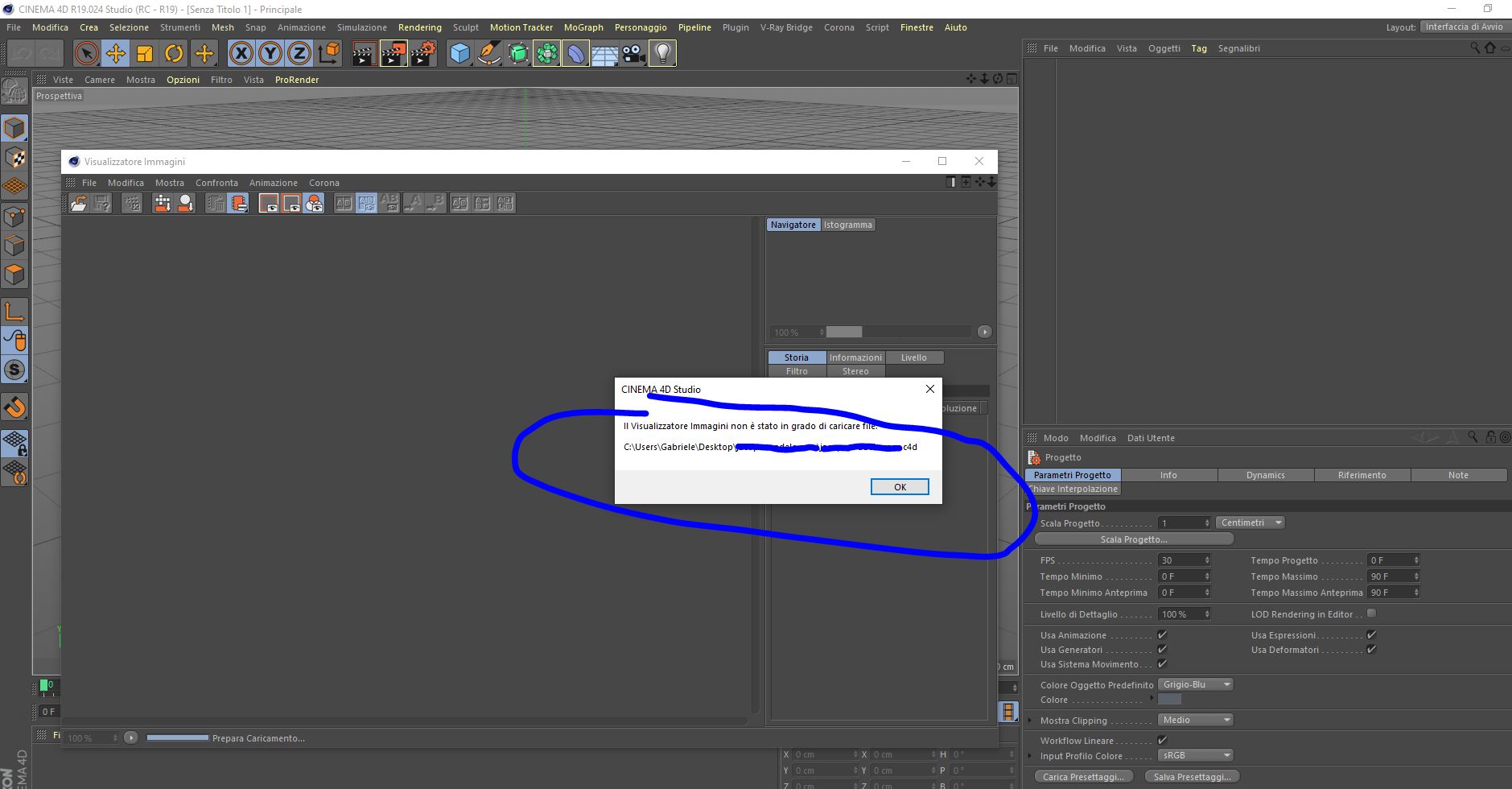The width and height of the screenshot is (1512, 789).
Task: Click Open image icon in Picture Viewer
Action: (x=79, y=204)
